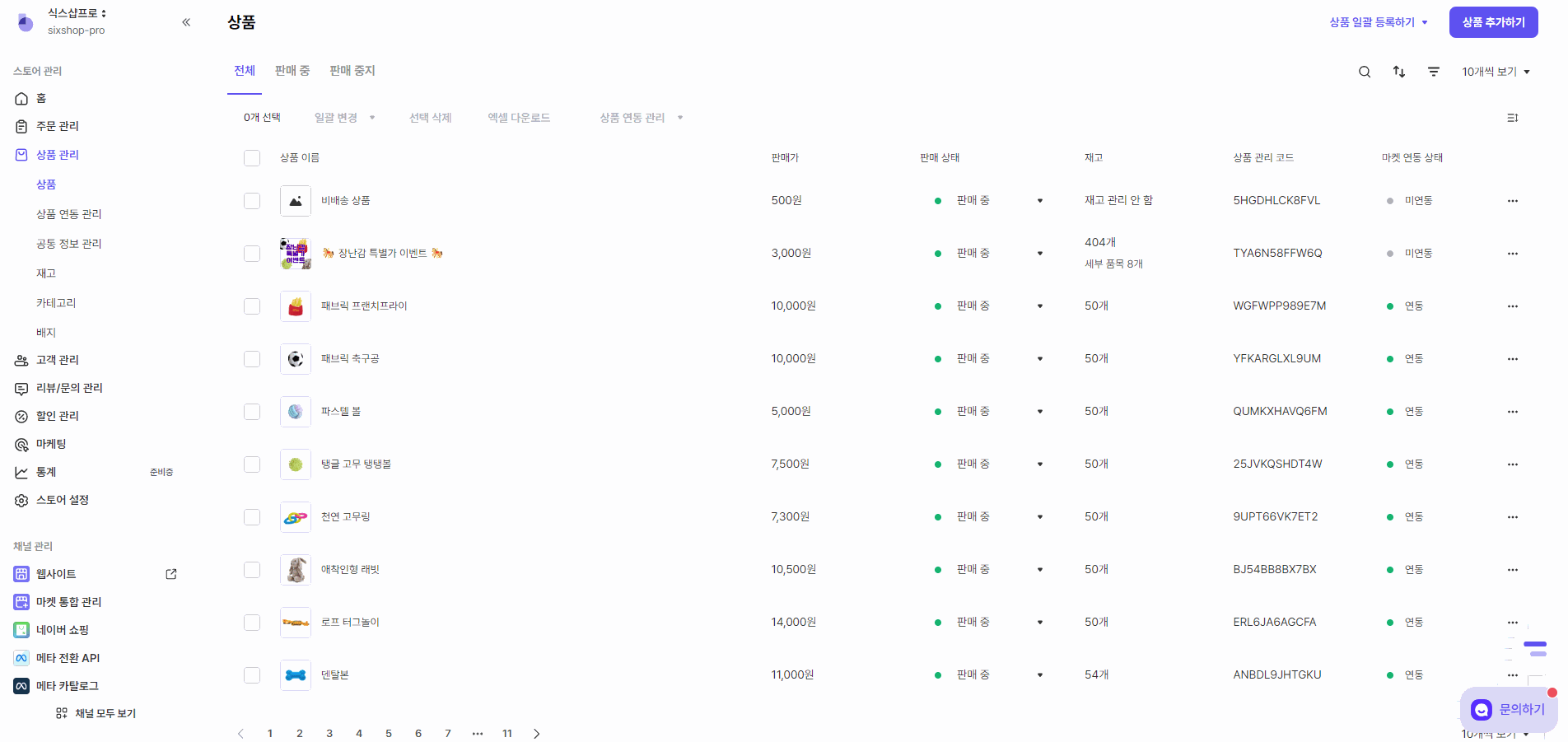The height and width of the screenshot is (742, 1568).
Task: Open the more options menu for 패브릭 축구공
Action: click(1513, 359)
